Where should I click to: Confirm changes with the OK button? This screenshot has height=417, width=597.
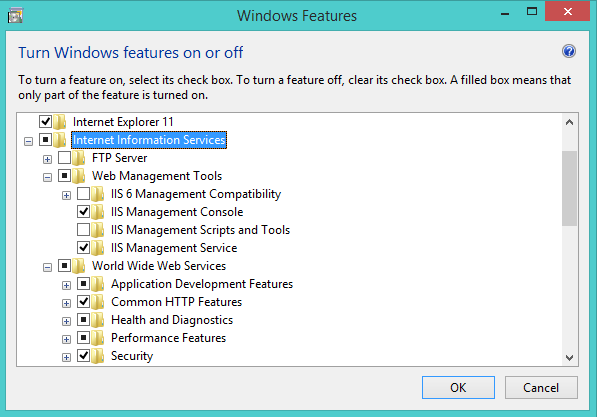click(458, 388)
